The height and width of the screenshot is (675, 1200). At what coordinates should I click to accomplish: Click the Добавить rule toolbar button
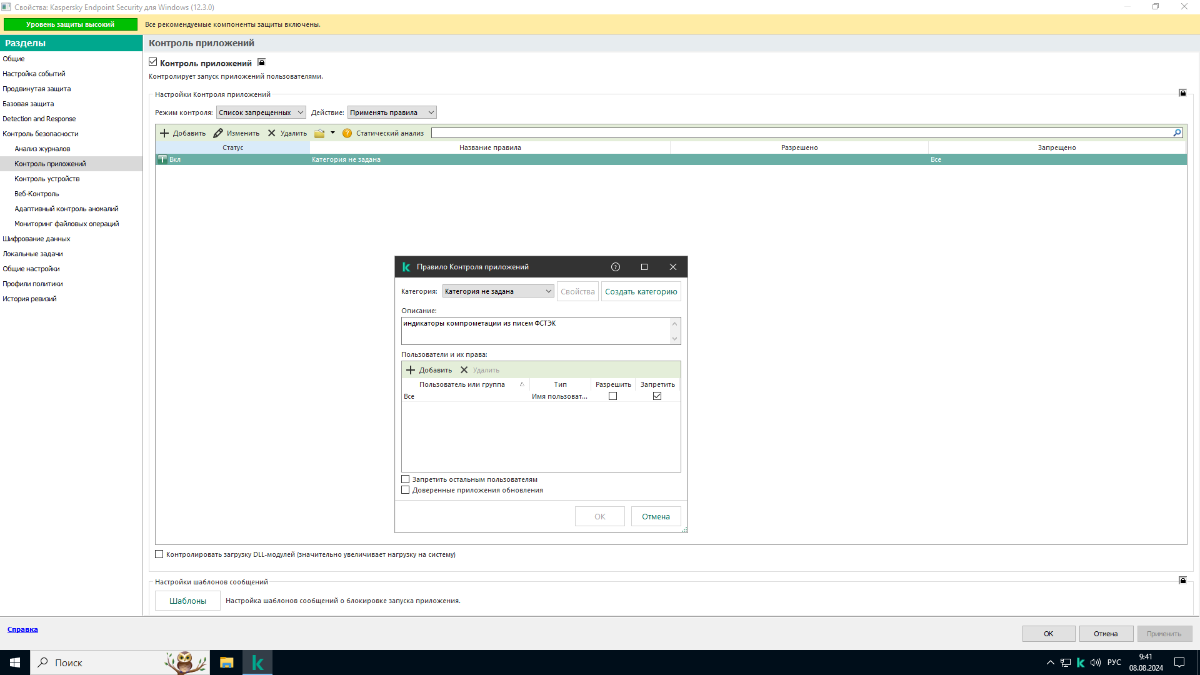point(183,133)
